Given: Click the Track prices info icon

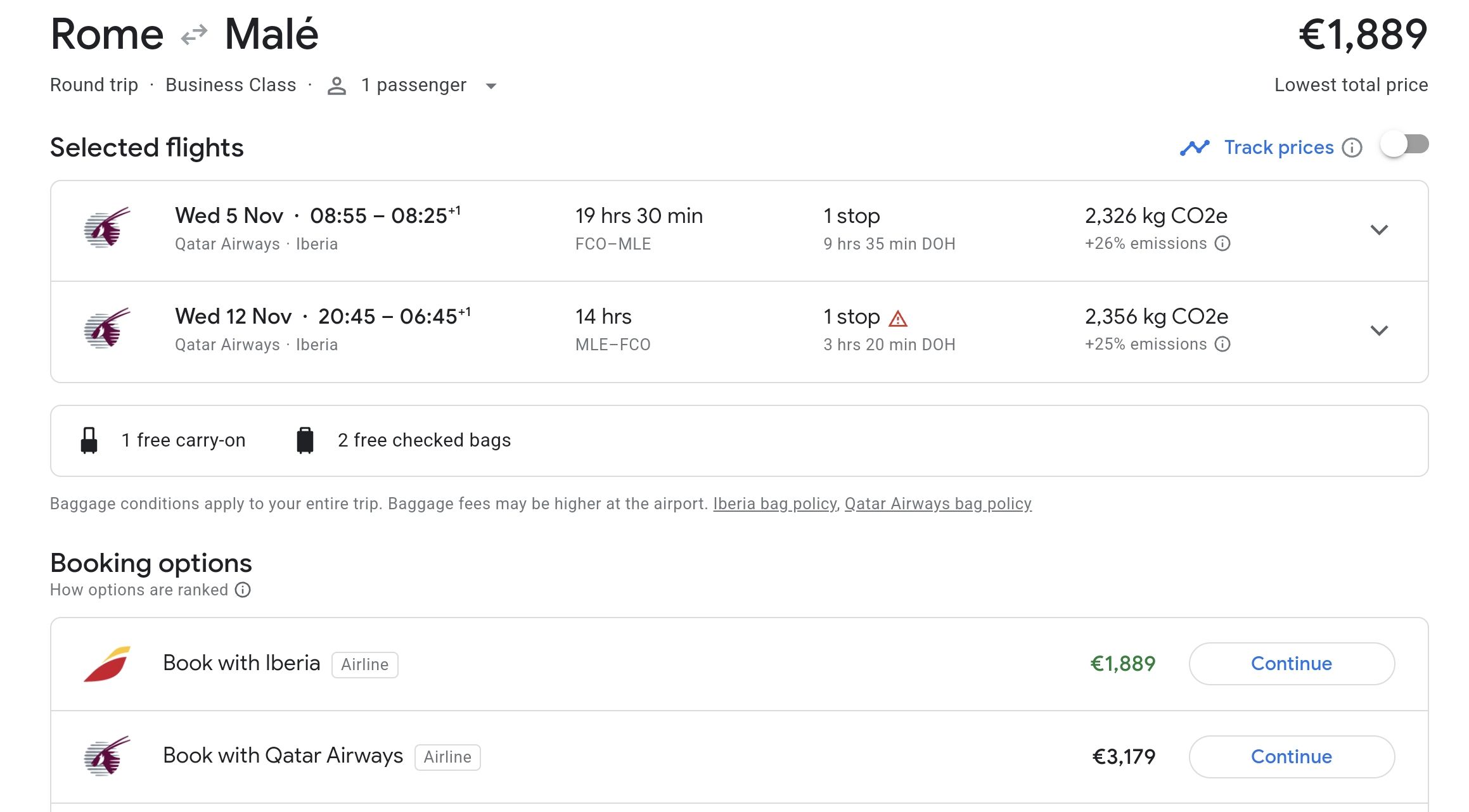Looking at the screenshot, I should [x=1352, y=148].
